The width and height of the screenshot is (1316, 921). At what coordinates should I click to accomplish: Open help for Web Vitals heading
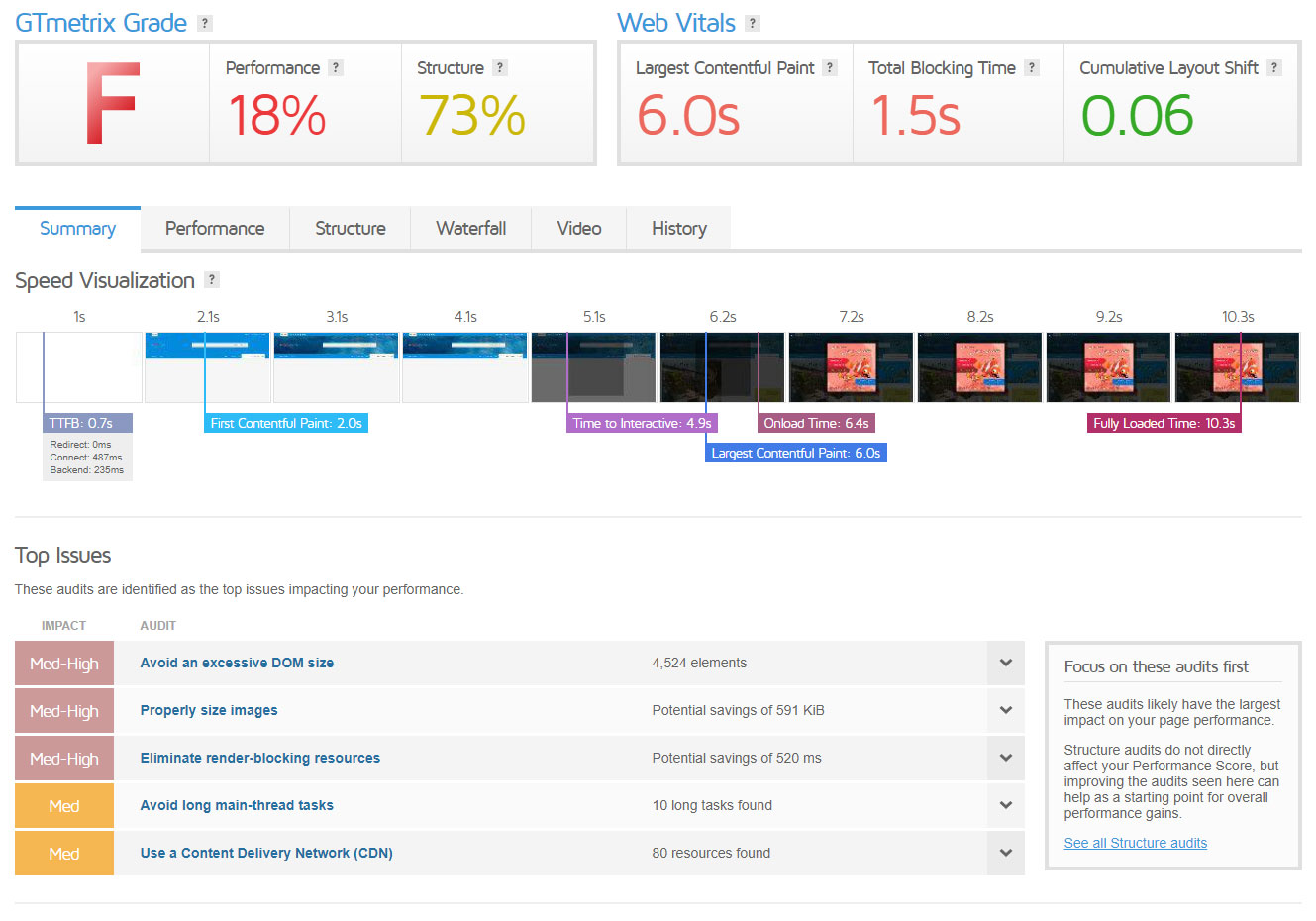pyautogui.click(x=753, y=23)
